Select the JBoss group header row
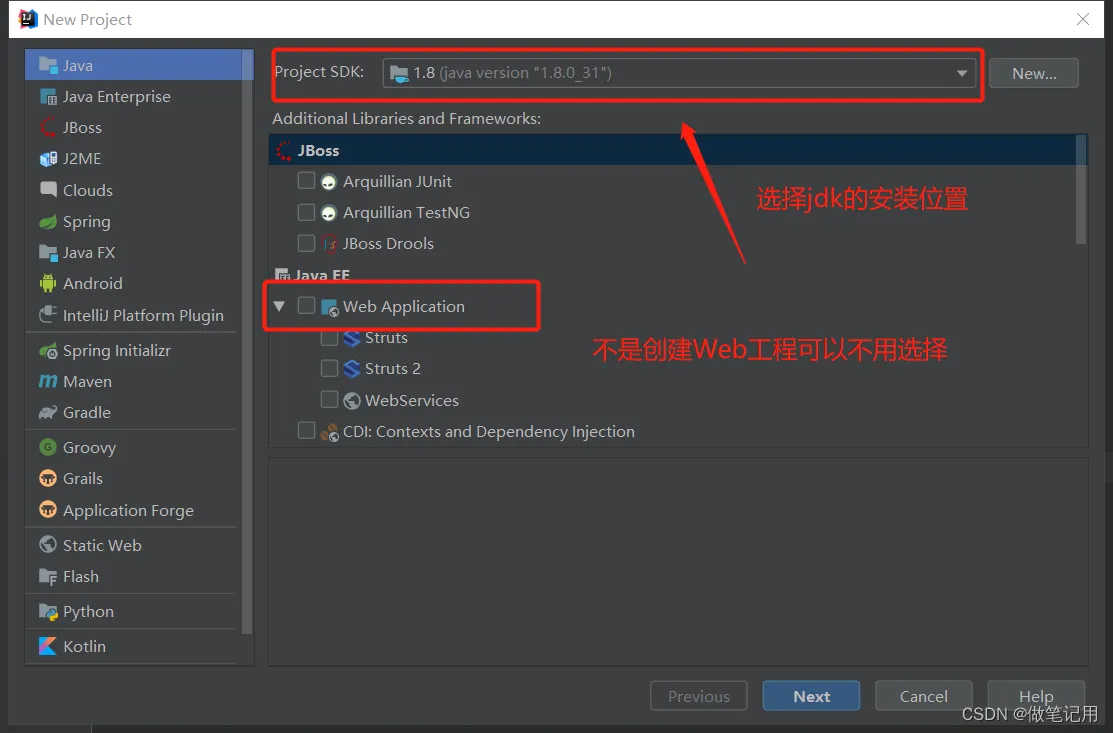 [x=672, y=150]
